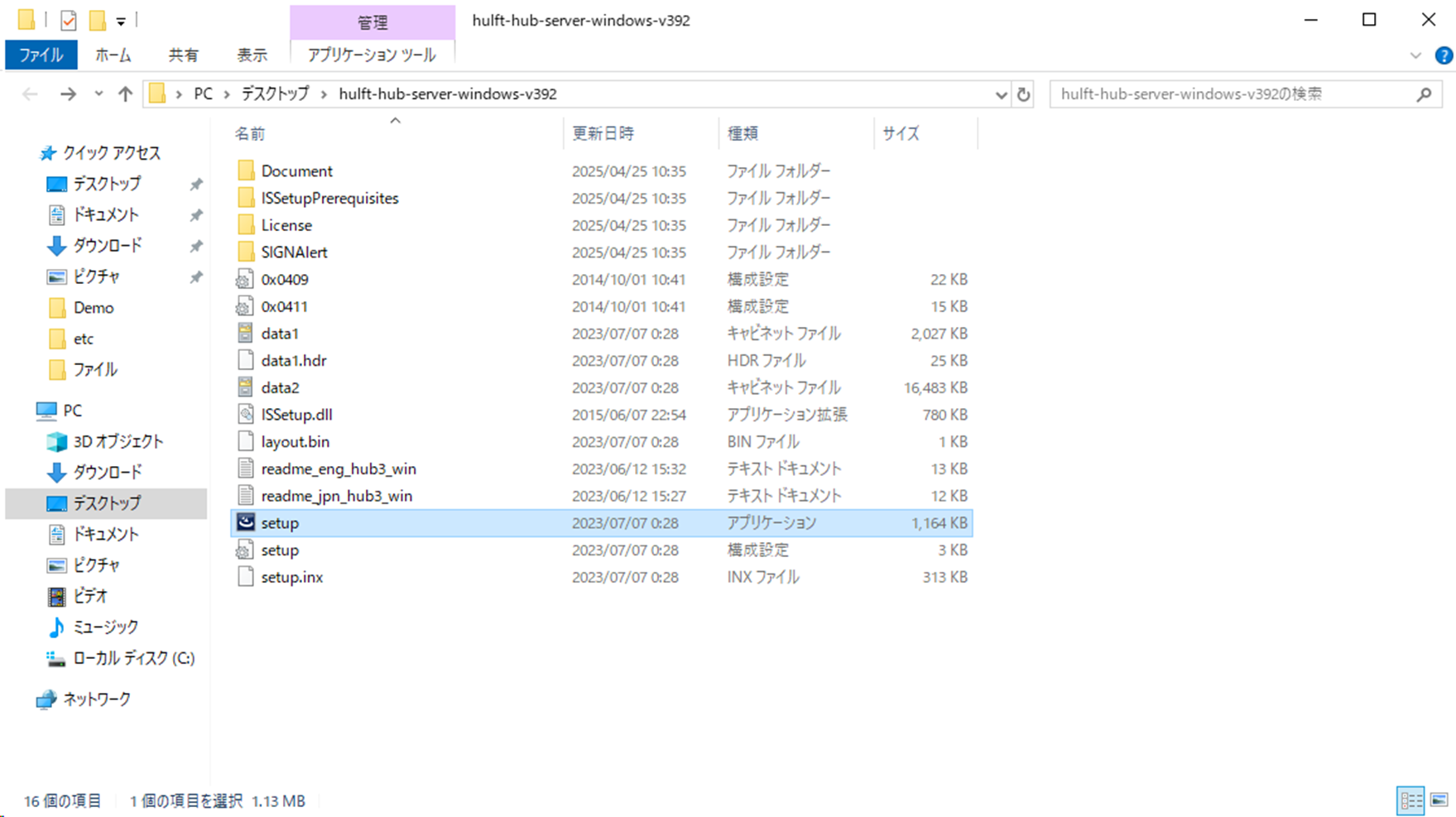This screenshot has width=1456, height=817.
Task: Click the properties checkmark quick access icon
Action: tap(69, 20)
